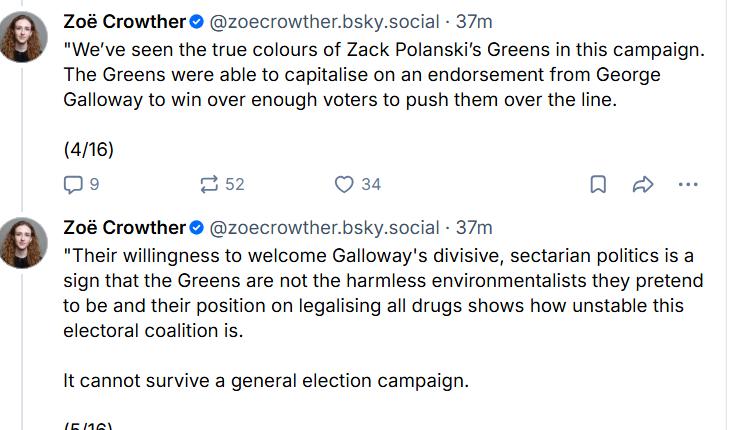Click the share arrow icon on the first post
The height and width of the screenshot is (430, 750).
[643, 184]
